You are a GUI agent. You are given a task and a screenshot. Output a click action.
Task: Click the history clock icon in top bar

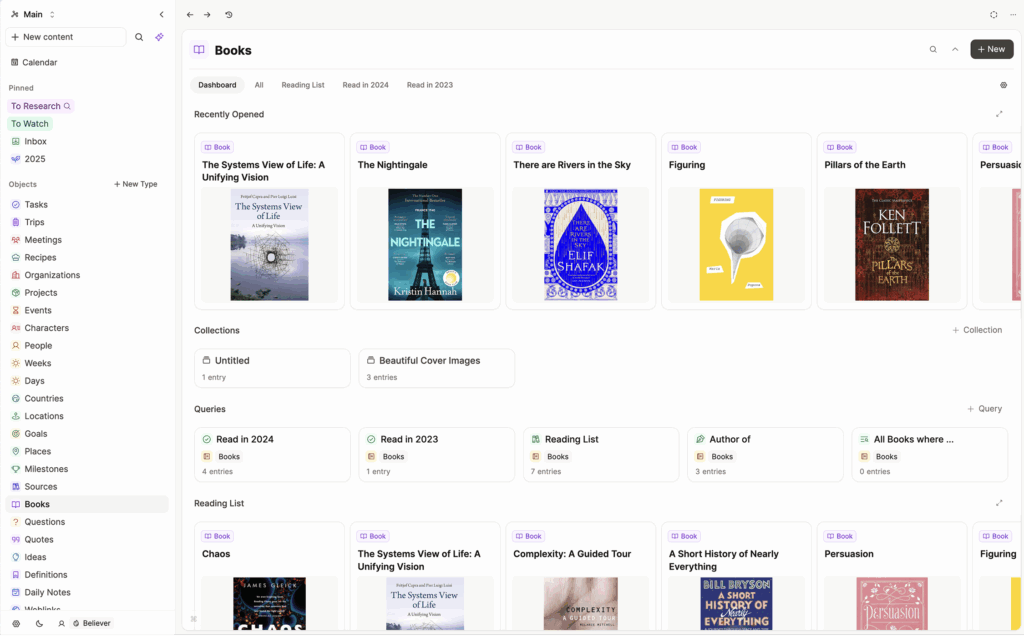click(x=229, y=15)
